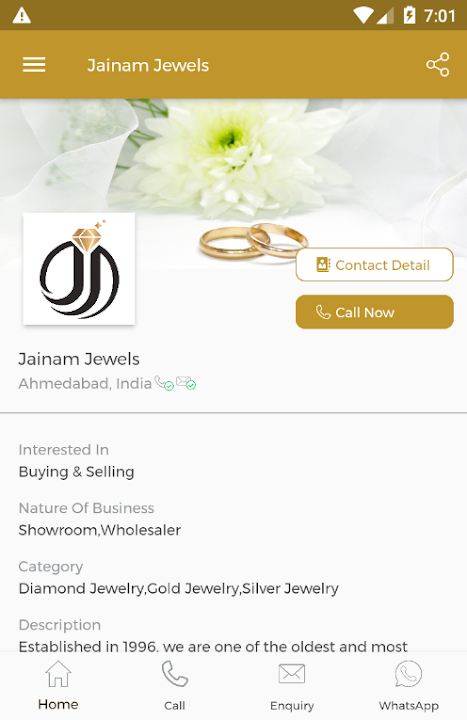Tap the warning notification icon in status bar
Viewport: 467px width, 720px height.
point(22,16)
